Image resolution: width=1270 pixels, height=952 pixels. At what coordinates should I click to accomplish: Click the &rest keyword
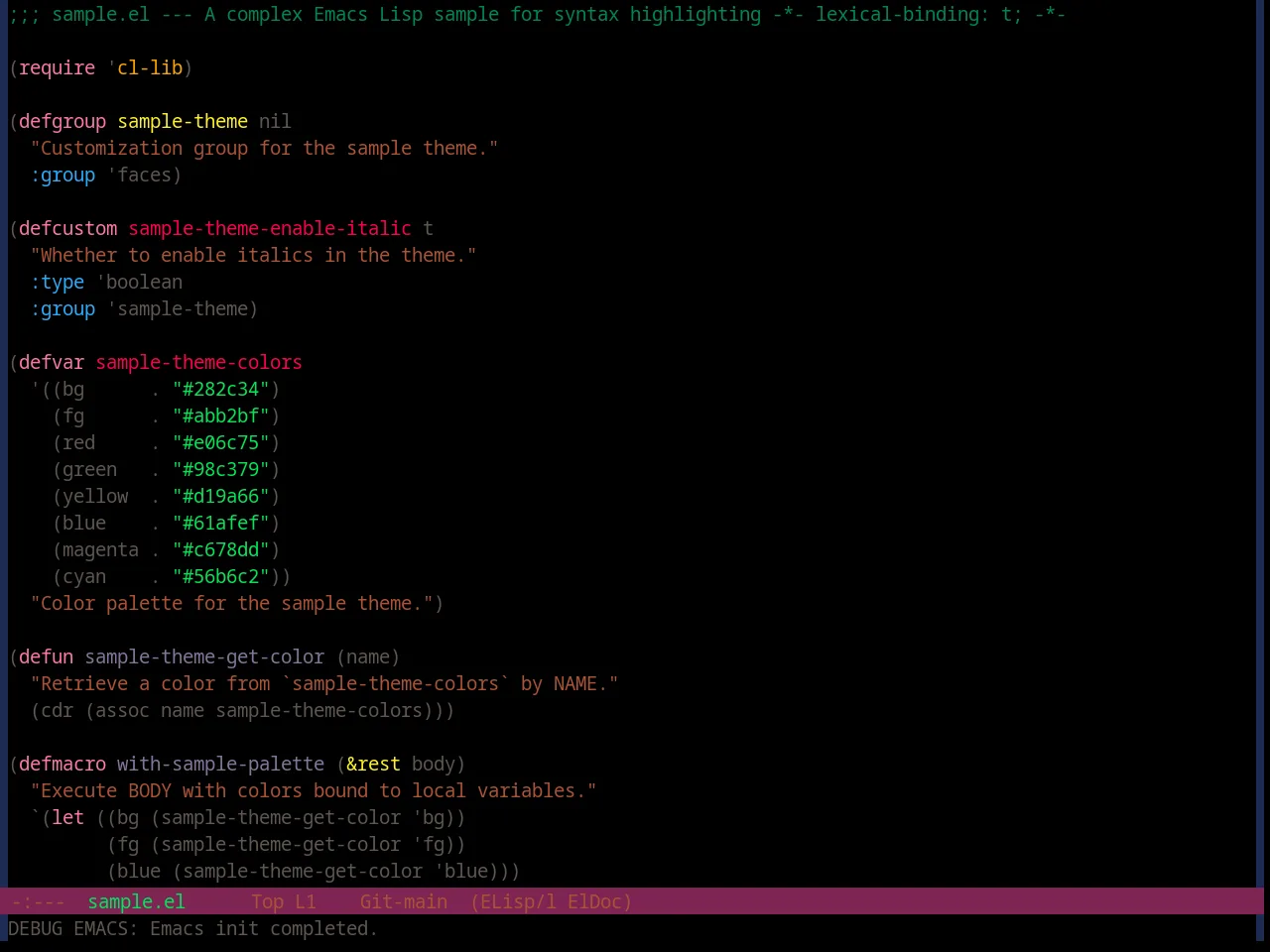[373, 764]
